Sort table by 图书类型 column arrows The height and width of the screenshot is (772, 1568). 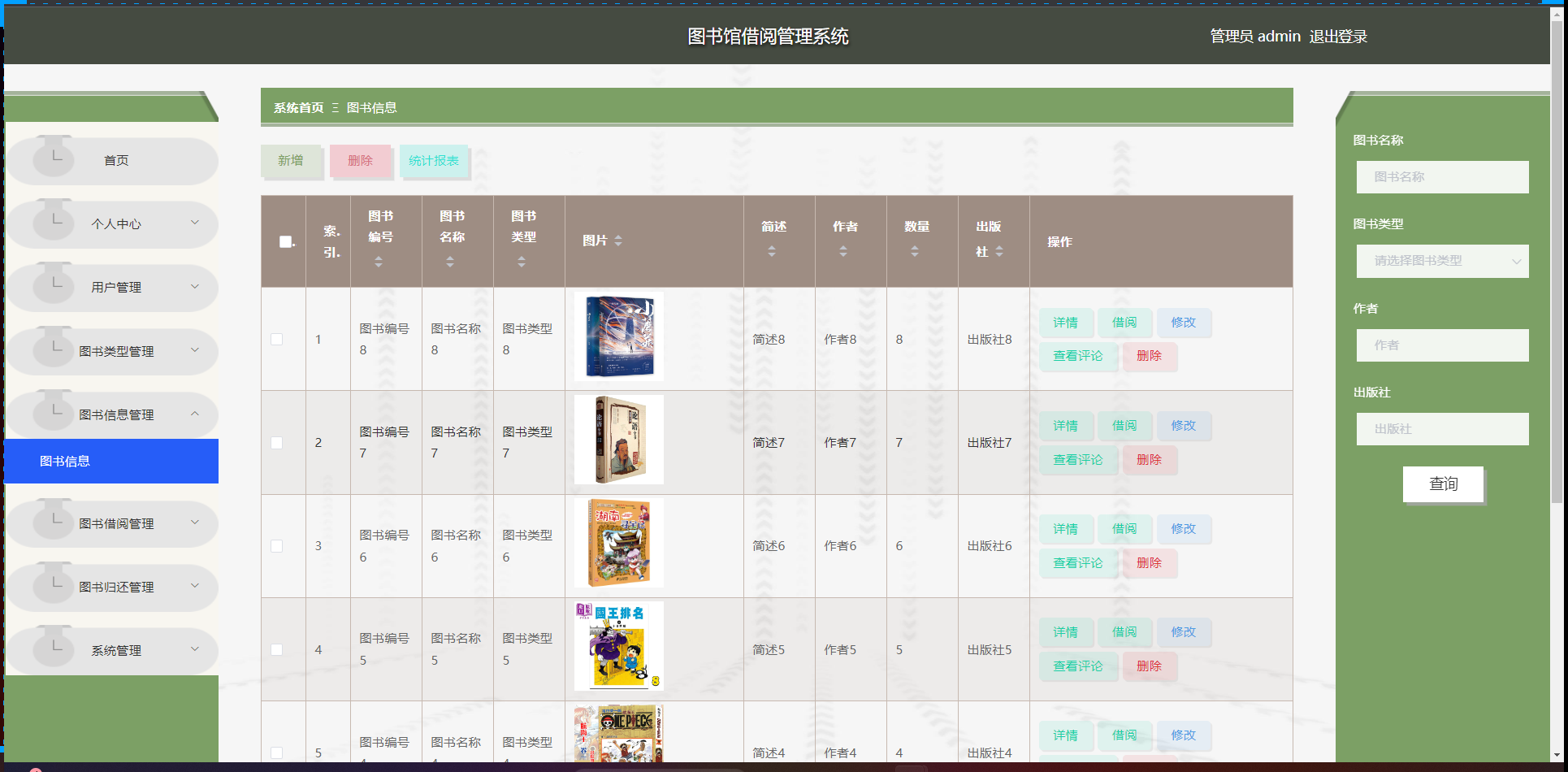[522, 262]
